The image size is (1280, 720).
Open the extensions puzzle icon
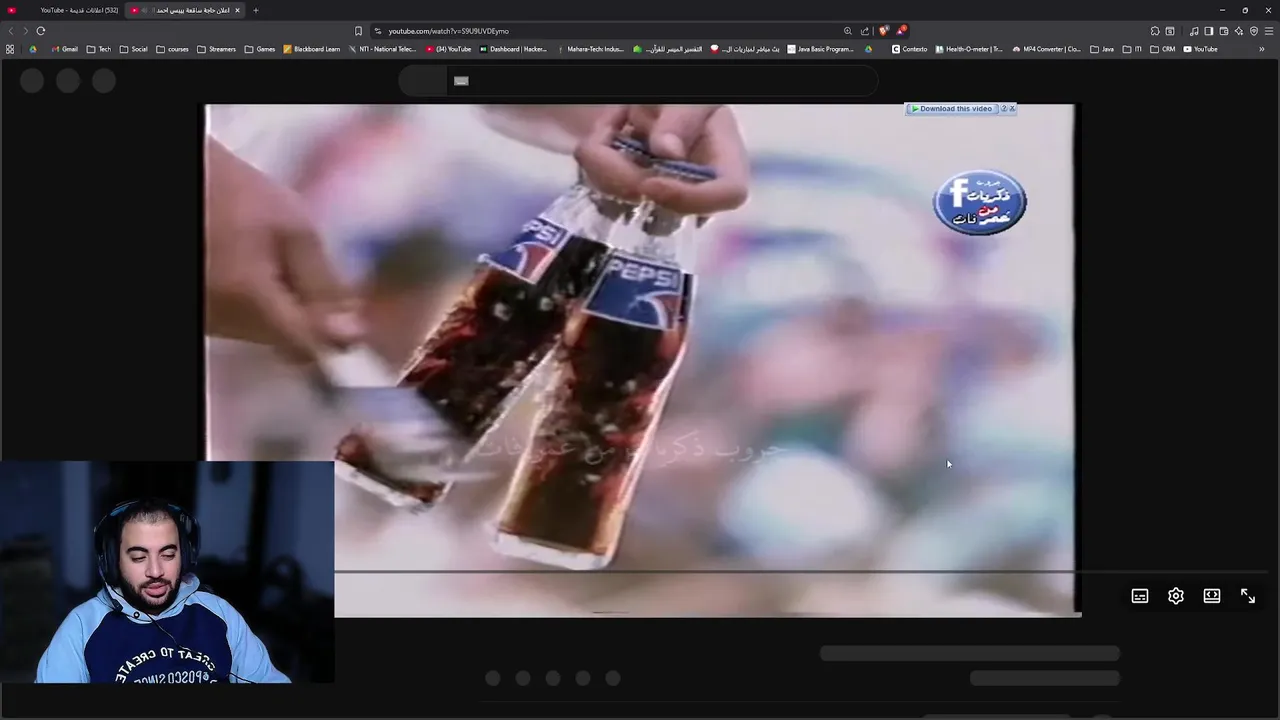[1154, 31]
